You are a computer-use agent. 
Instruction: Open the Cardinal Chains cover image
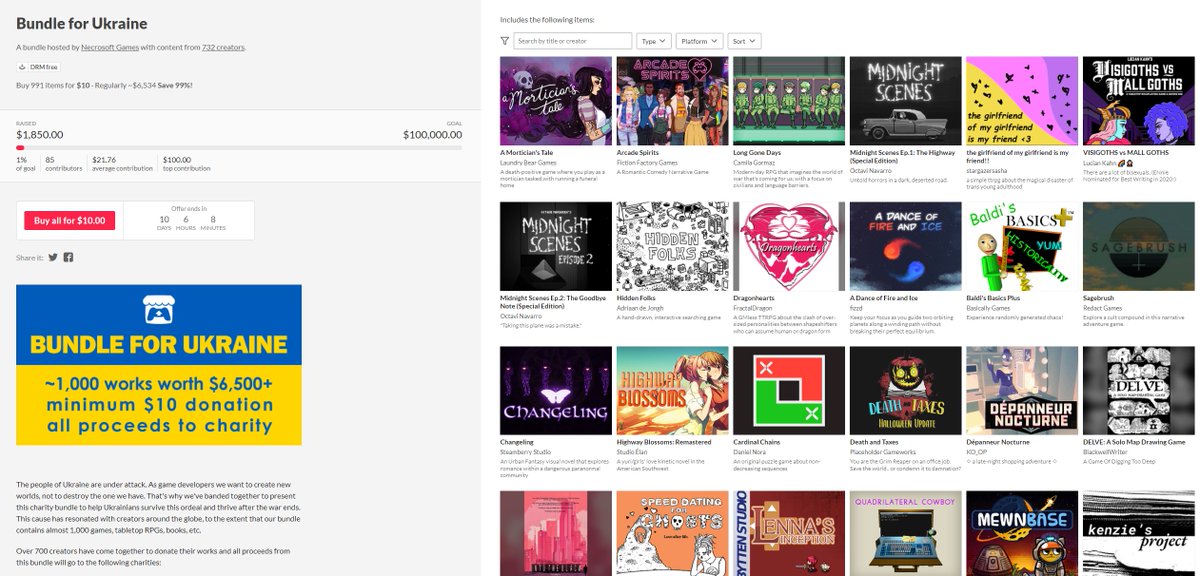click(x=789, y=391)
